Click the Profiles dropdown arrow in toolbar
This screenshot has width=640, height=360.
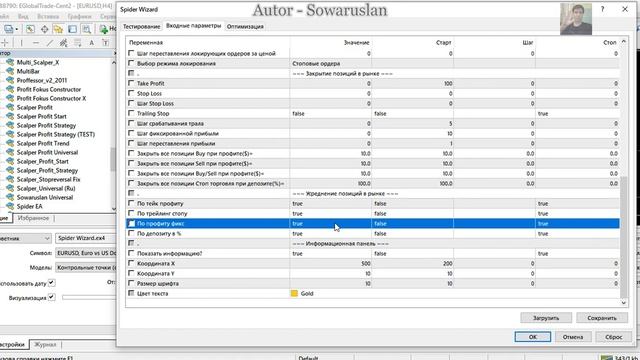click(x=17, y=29)
